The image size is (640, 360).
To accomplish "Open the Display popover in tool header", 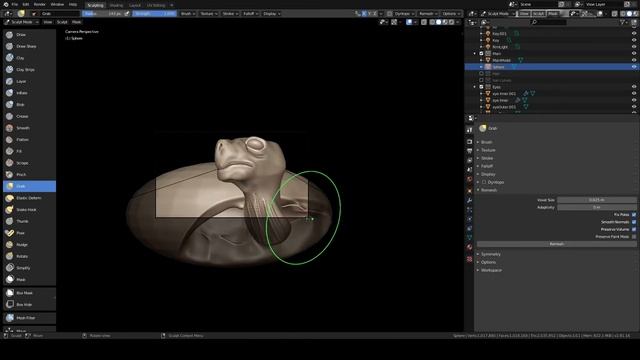I will 271,13.
